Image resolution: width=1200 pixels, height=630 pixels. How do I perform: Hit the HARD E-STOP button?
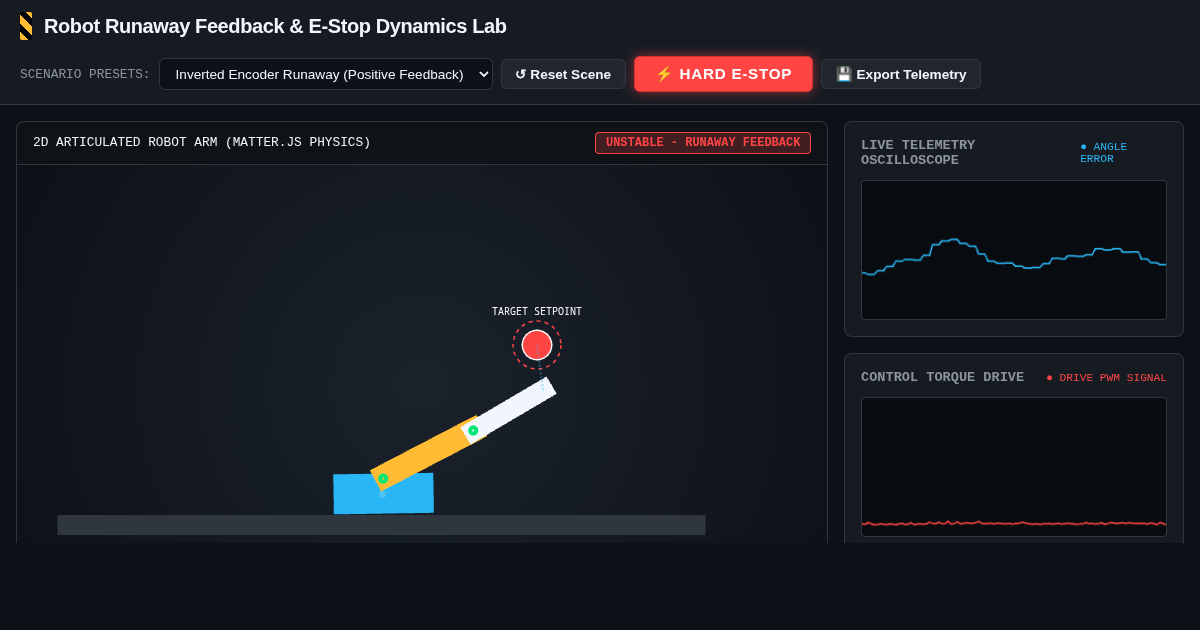pos(723,74)
